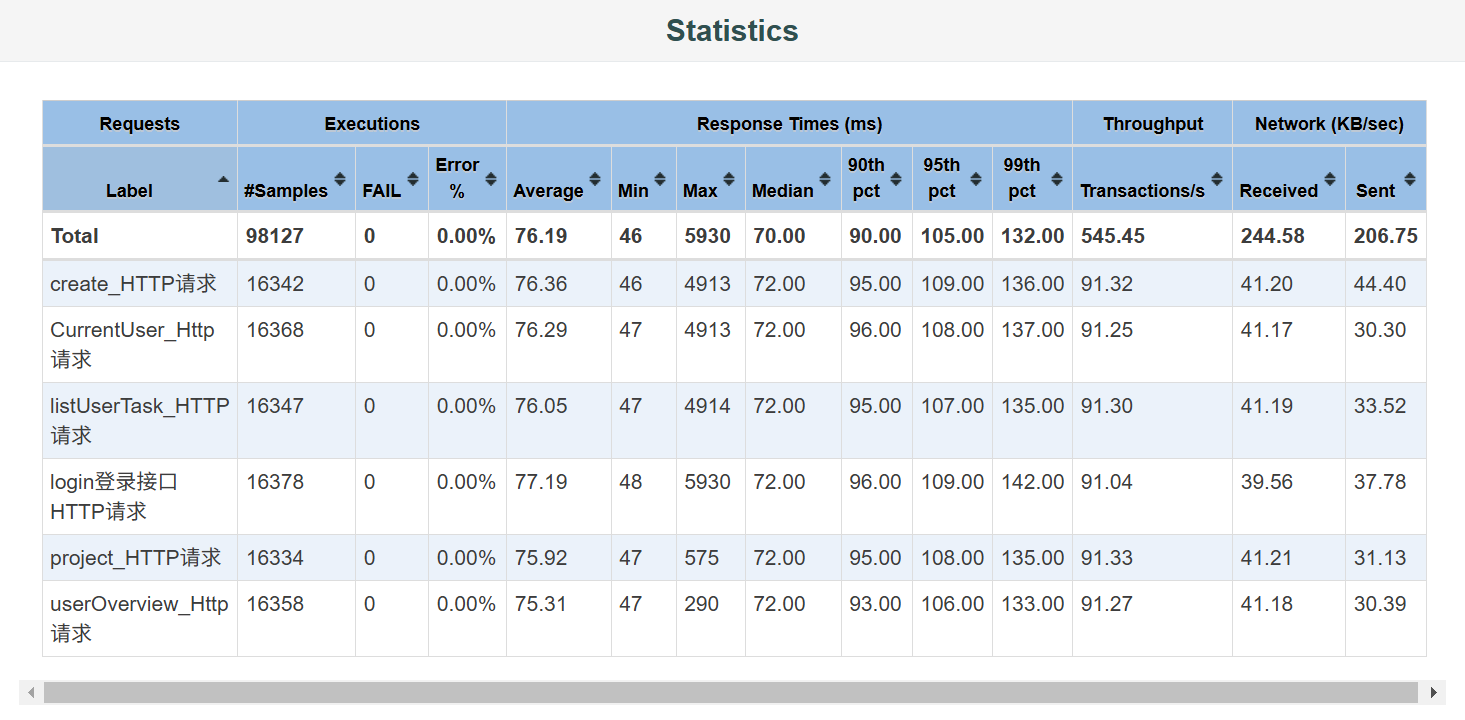The height and width of the screenshot is (720, 1465).
Task: Click the 95th pct sort arrows
Action: click(976, 180)
